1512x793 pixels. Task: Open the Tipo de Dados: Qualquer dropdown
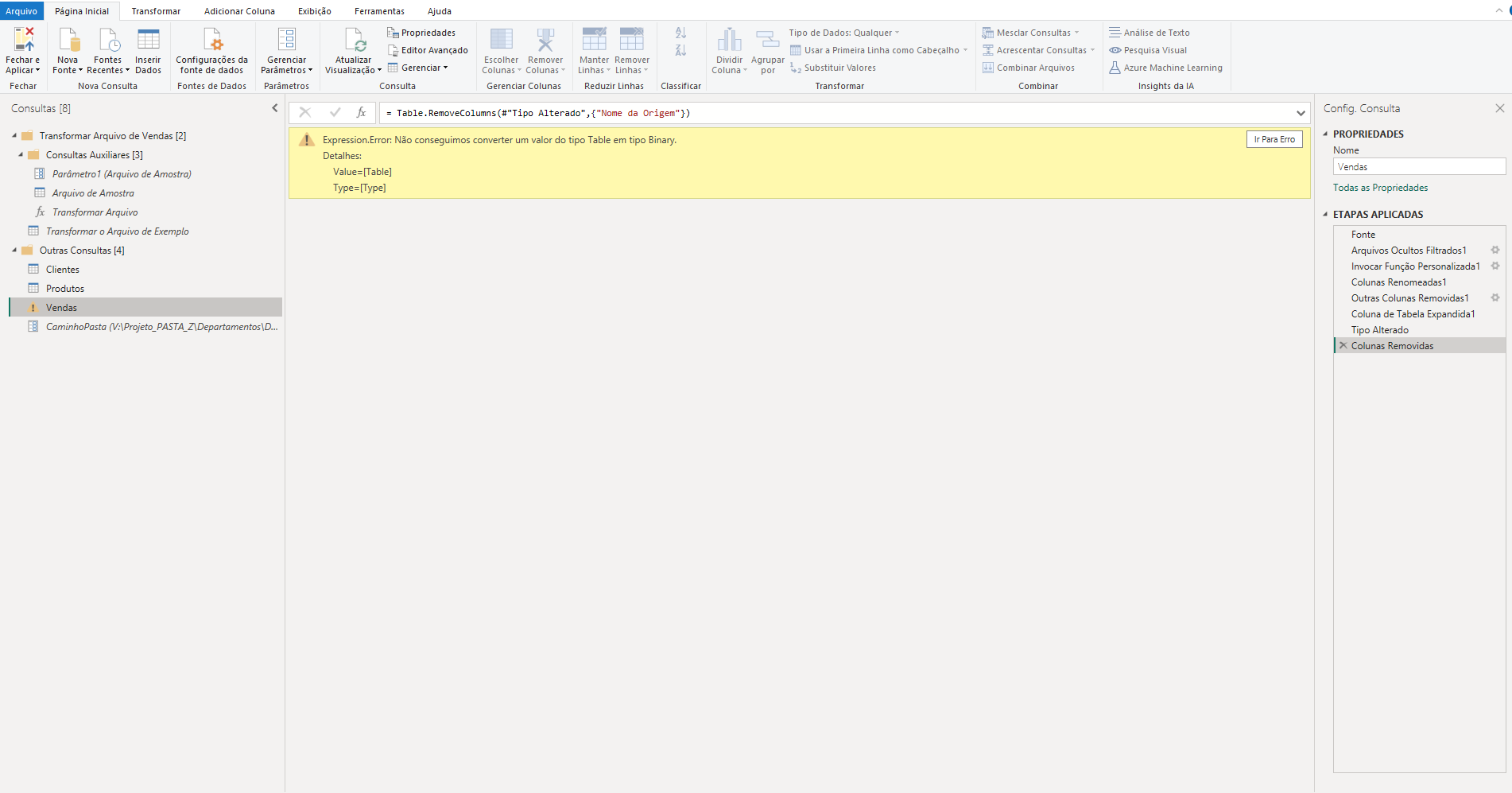pyautogui.click(x=844, y=33)
